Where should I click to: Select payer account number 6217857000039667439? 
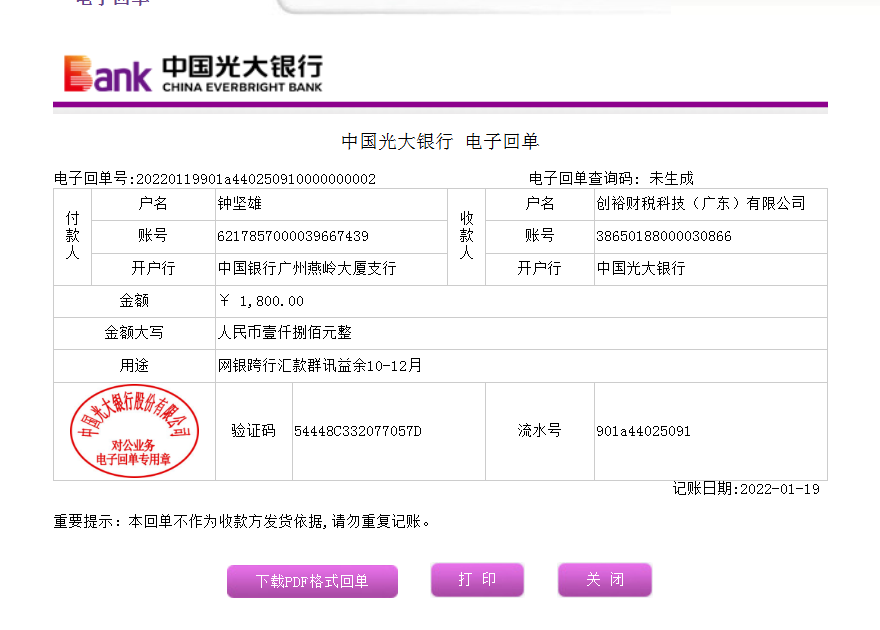point(293,236)
